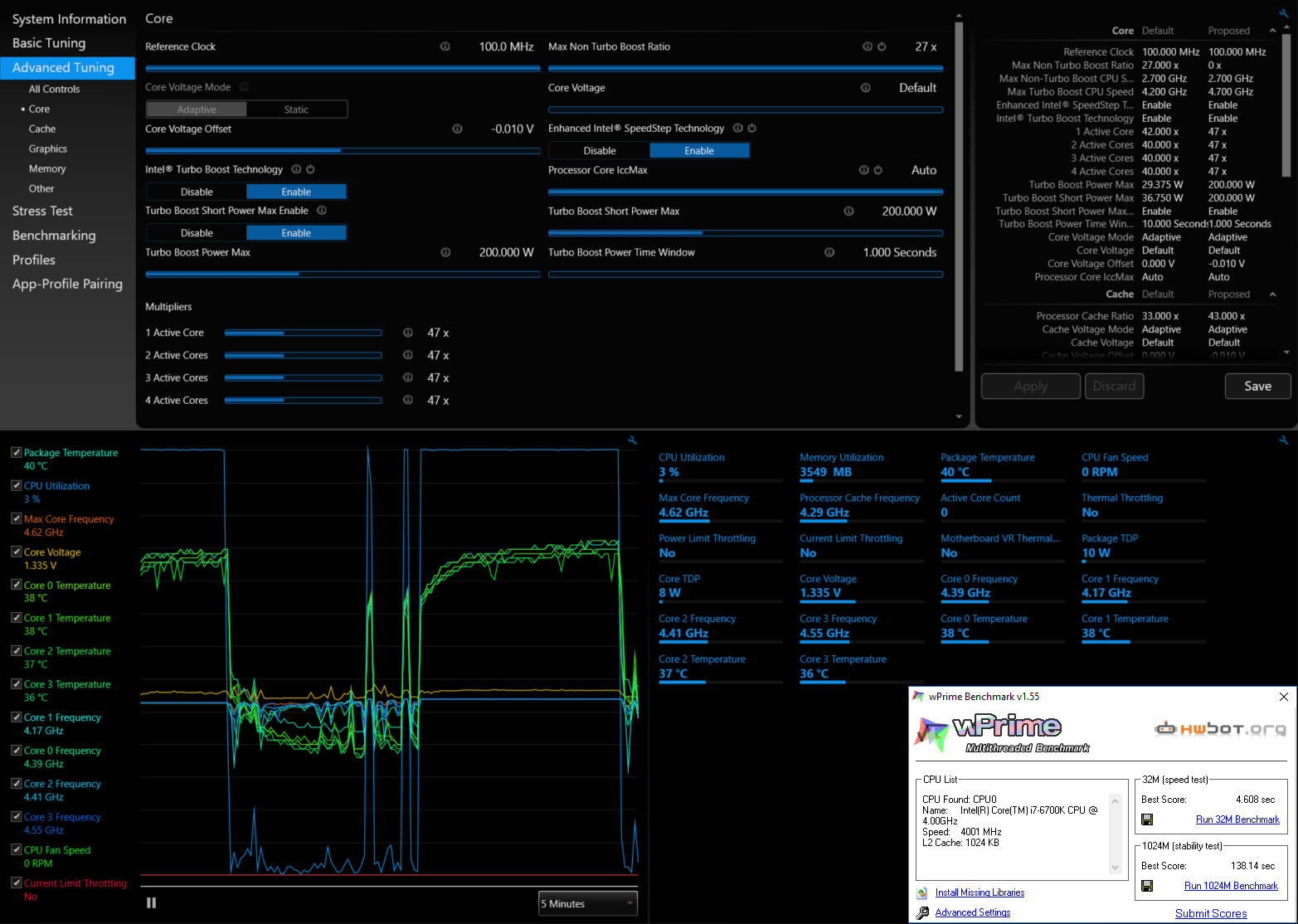Click info icon beside Core Voltage Mode
The width and height of the screenshot is (1298, 924).
point(244,87)
